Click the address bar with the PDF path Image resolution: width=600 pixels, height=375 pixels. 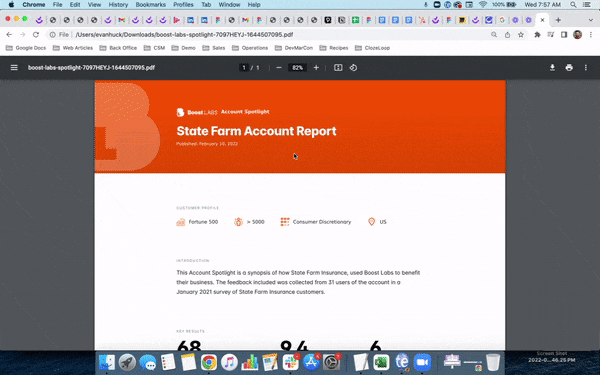[184, 35]
